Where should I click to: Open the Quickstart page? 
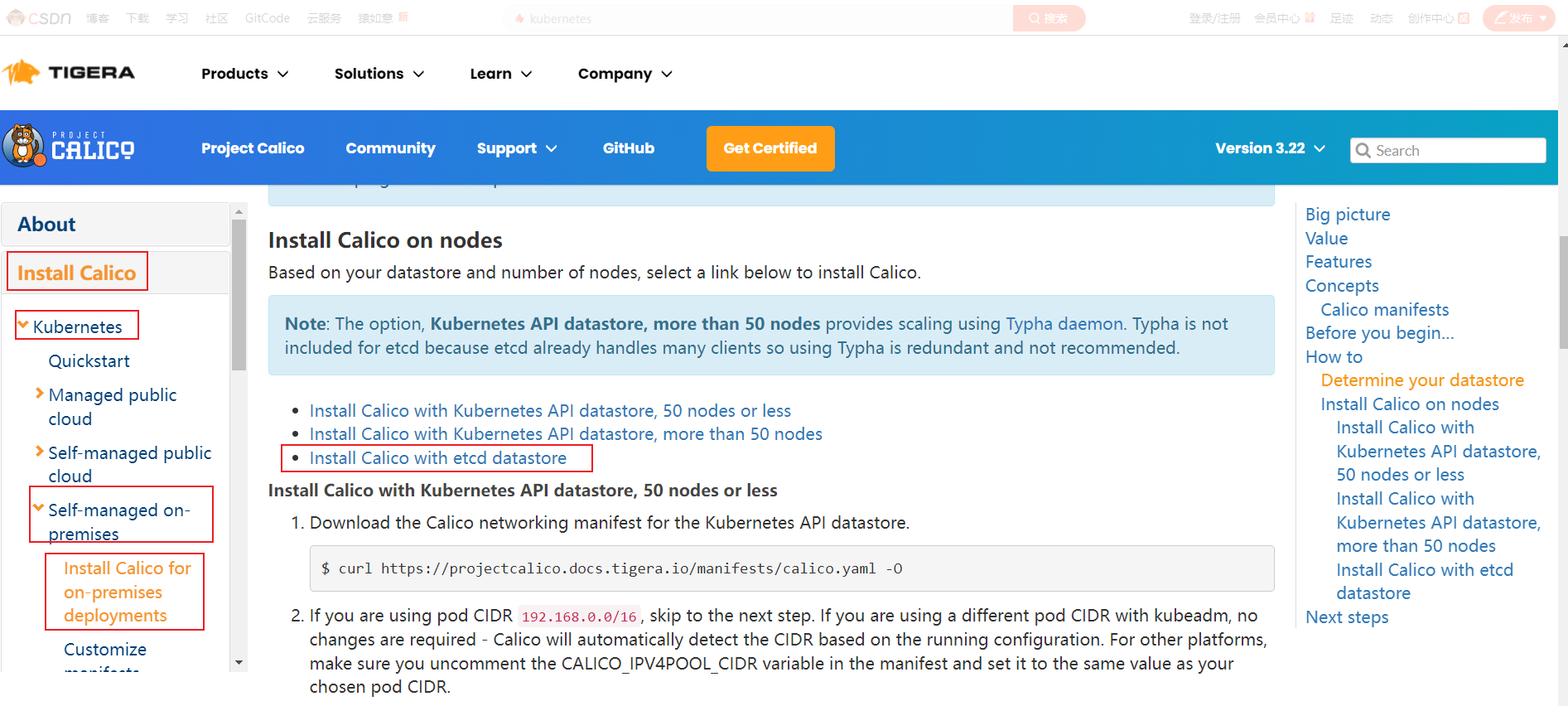tap(89, 360)
